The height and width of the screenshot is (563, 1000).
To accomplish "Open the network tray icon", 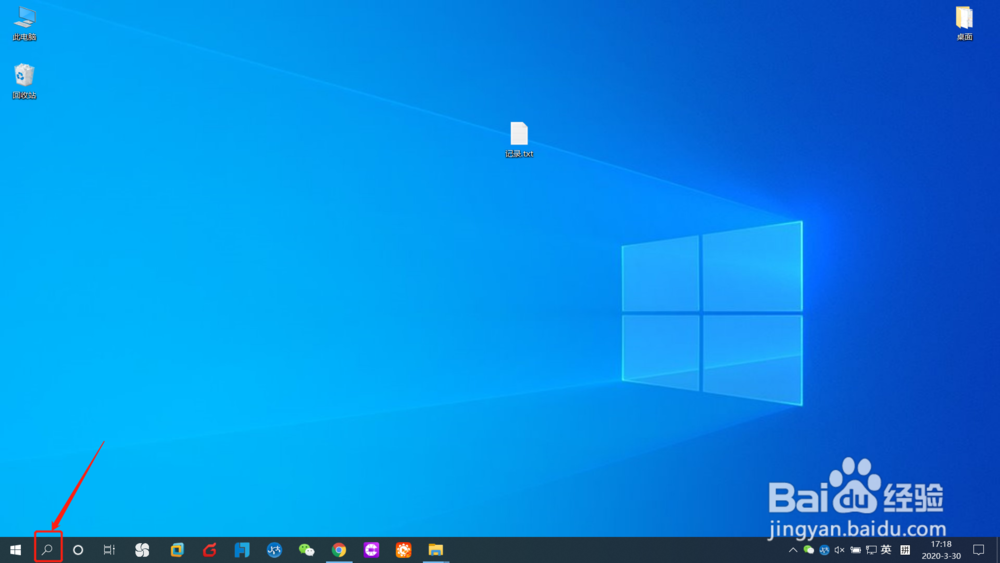I will click(871, 550).
